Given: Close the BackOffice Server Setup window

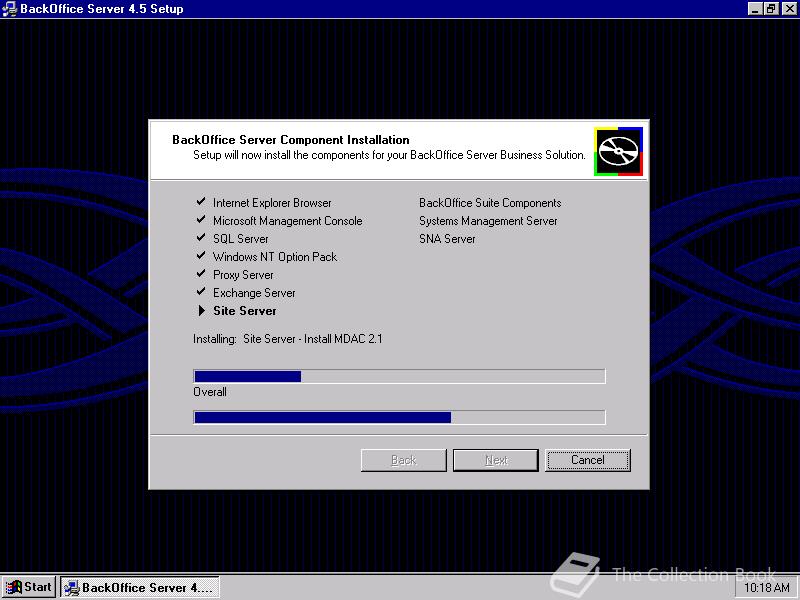Looking at the screenshot, I should [x=789, y=9].
